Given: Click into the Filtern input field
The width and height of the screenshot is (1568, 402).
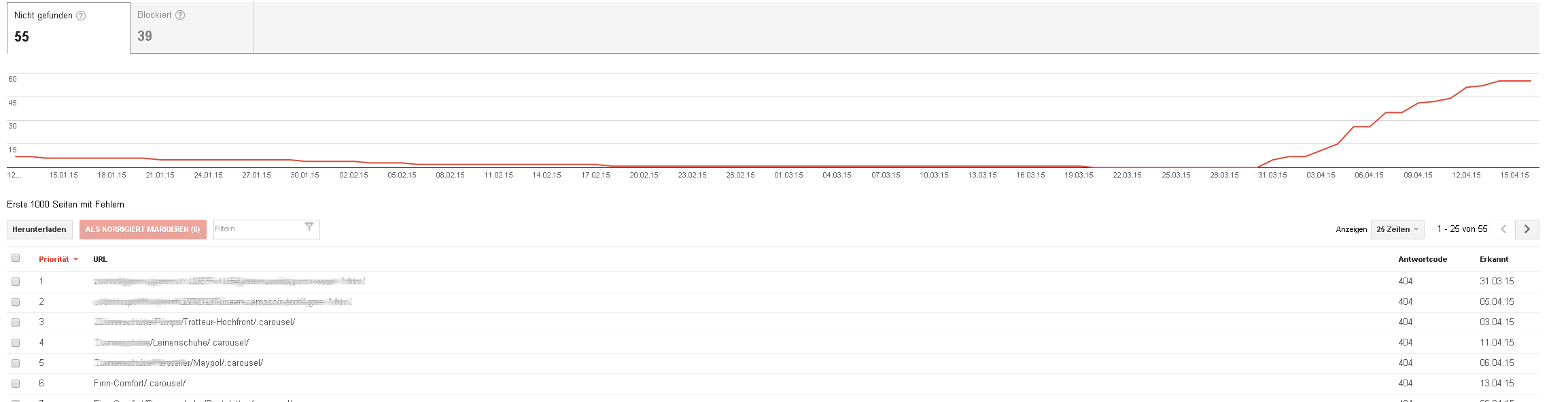Looking at the screenshot, I should coord(257,229).
